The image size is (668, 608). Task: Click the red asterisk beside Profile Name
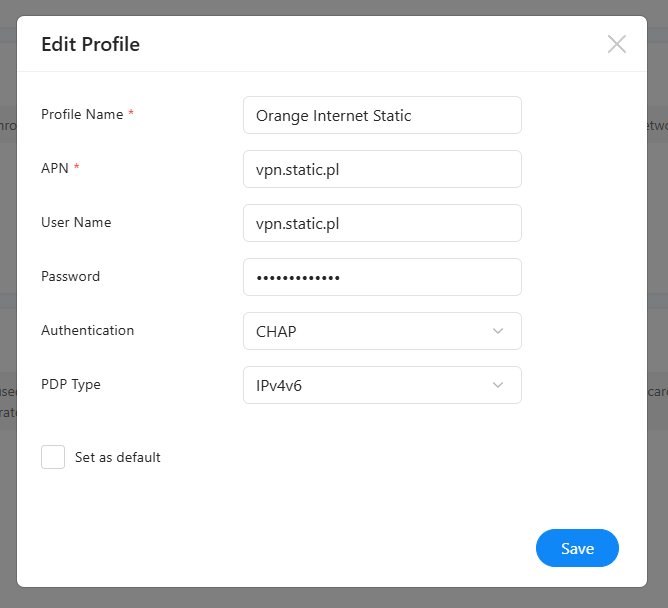point(131,114)
